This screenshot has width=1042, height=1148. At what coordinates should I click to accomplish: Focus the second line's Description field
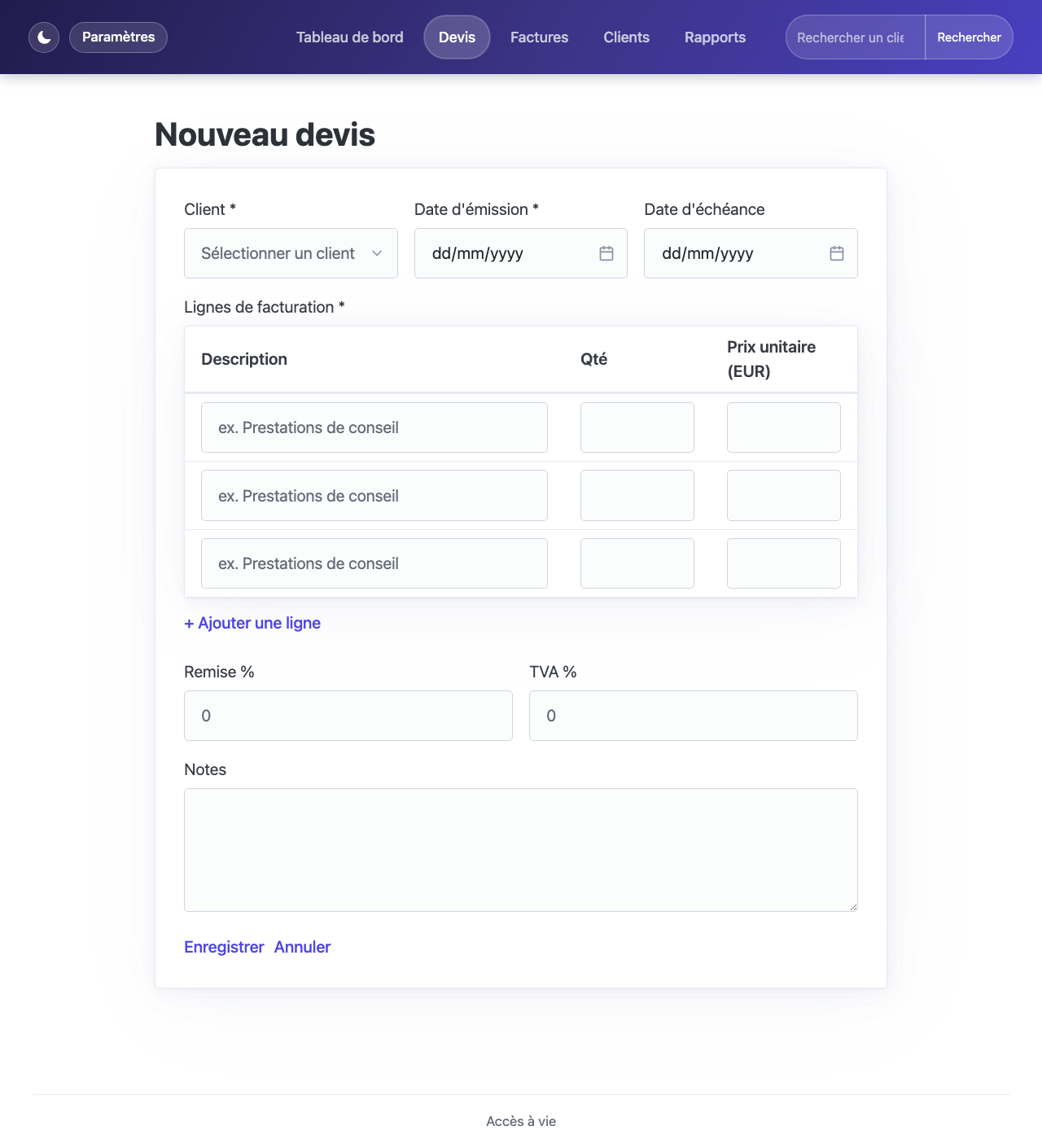tap(374, 496)
